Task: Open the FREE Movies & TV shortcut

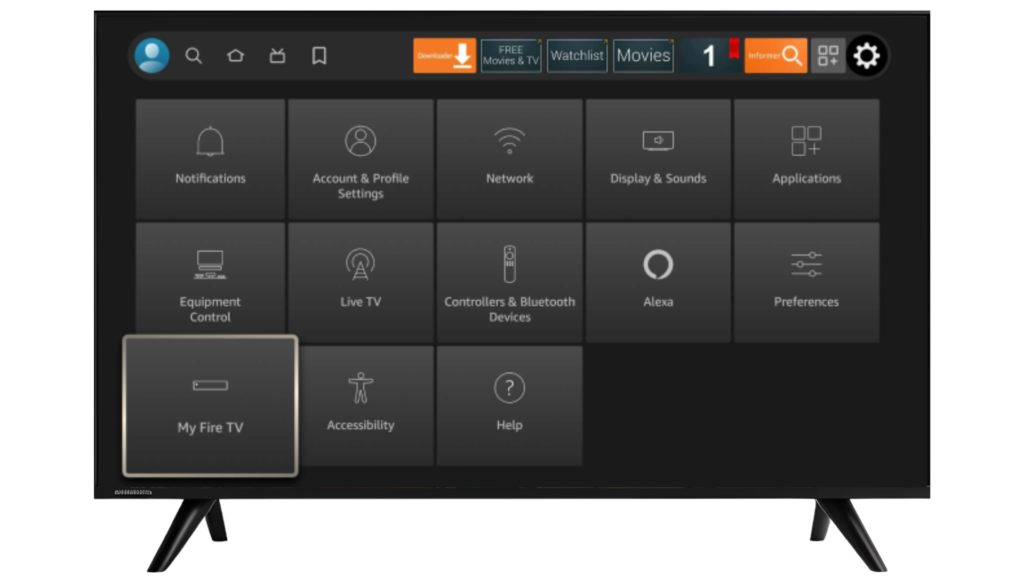Action: pyautogui.click(x=511, y=56)
